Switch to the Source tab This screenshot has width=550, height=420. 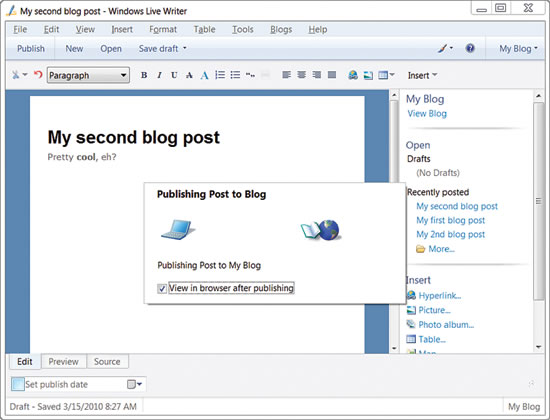pyautogui.click(x=107, y=361)
